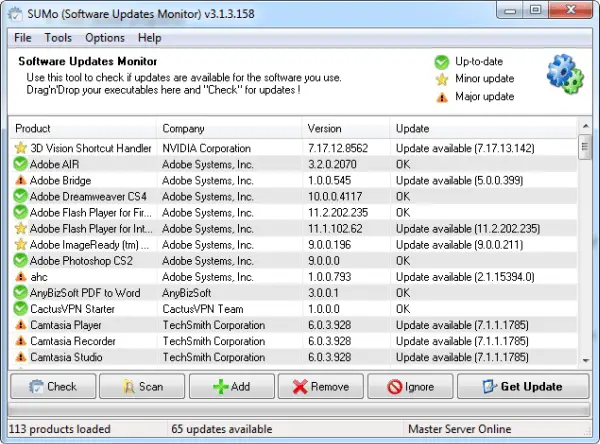Viewport: 600px width, 444px height.
Task: Click TechSmith Corporation in the Camtasia Player row
Action: 214,325
